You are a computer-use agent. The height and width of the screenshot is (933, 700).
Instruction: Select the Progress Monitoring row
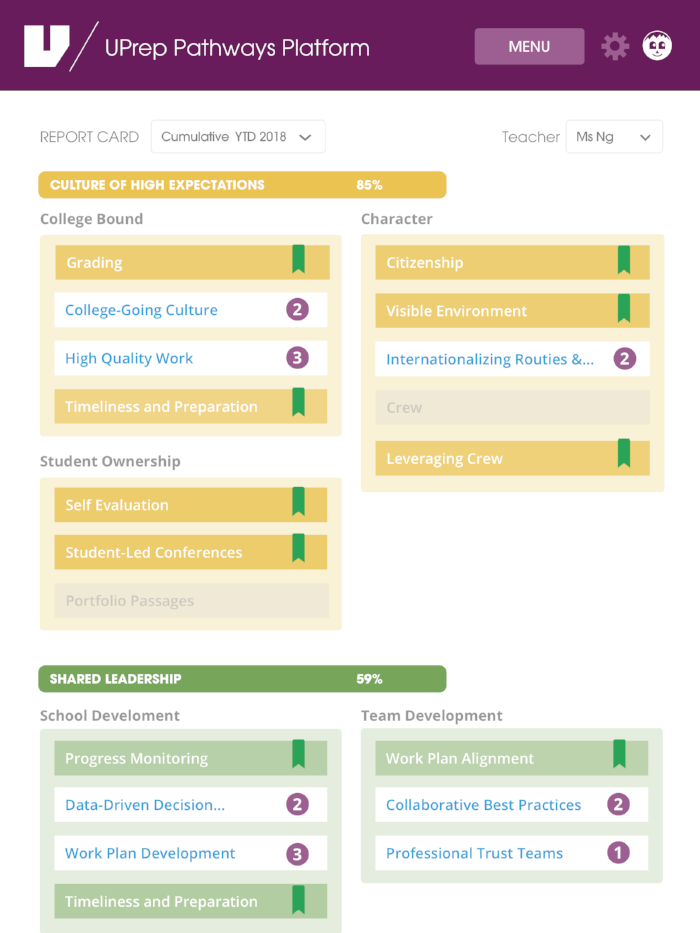pos(191,758)
